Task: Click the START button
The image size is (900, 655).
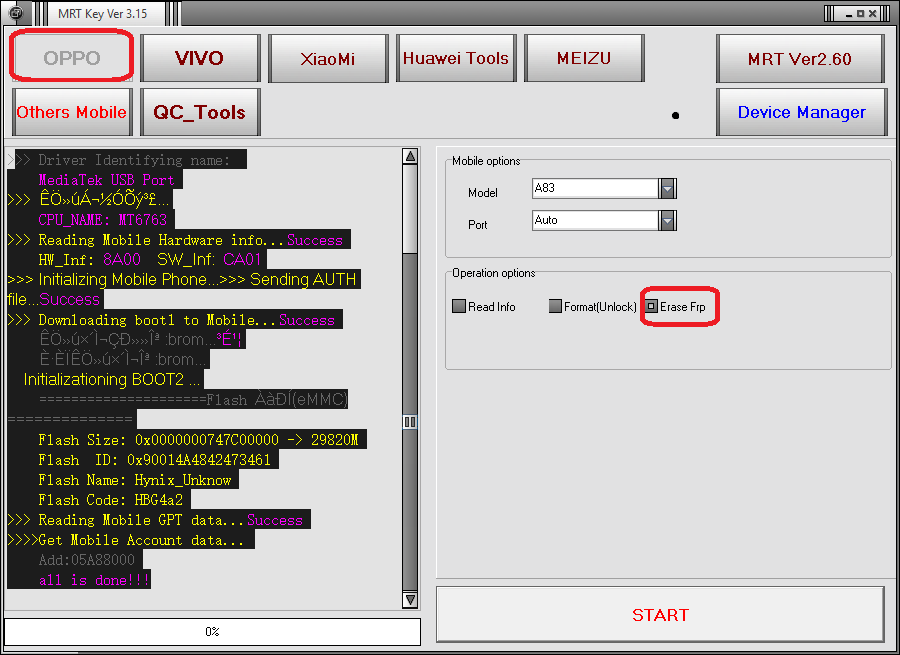Action: pos(660,614)
